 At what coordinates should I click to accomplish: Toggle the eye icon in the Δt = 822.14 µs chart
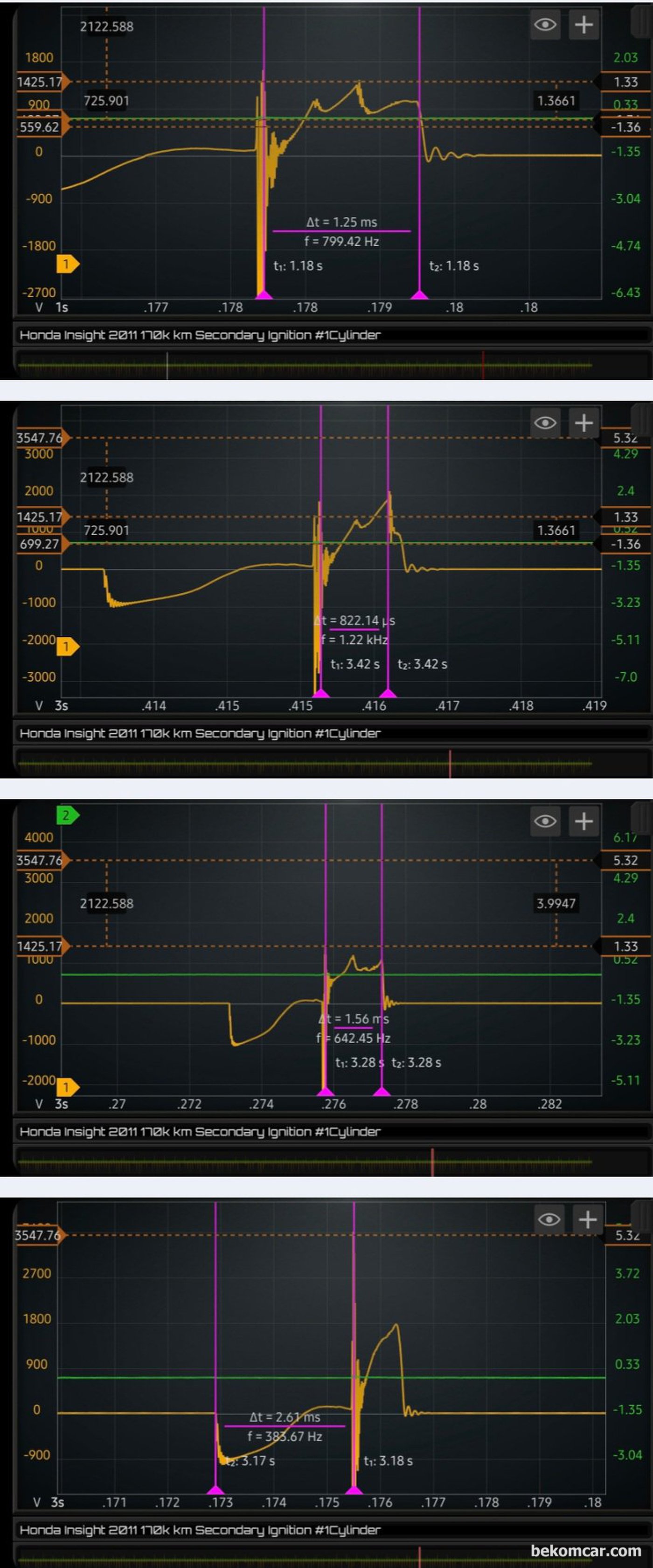click(x=545, y=423)
